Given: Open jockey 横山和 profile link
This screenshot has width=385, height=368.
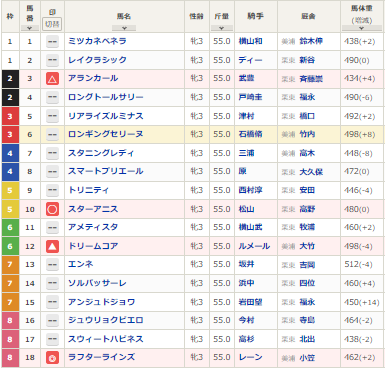Looking at the screenshot, I should (x=250, y=41).
